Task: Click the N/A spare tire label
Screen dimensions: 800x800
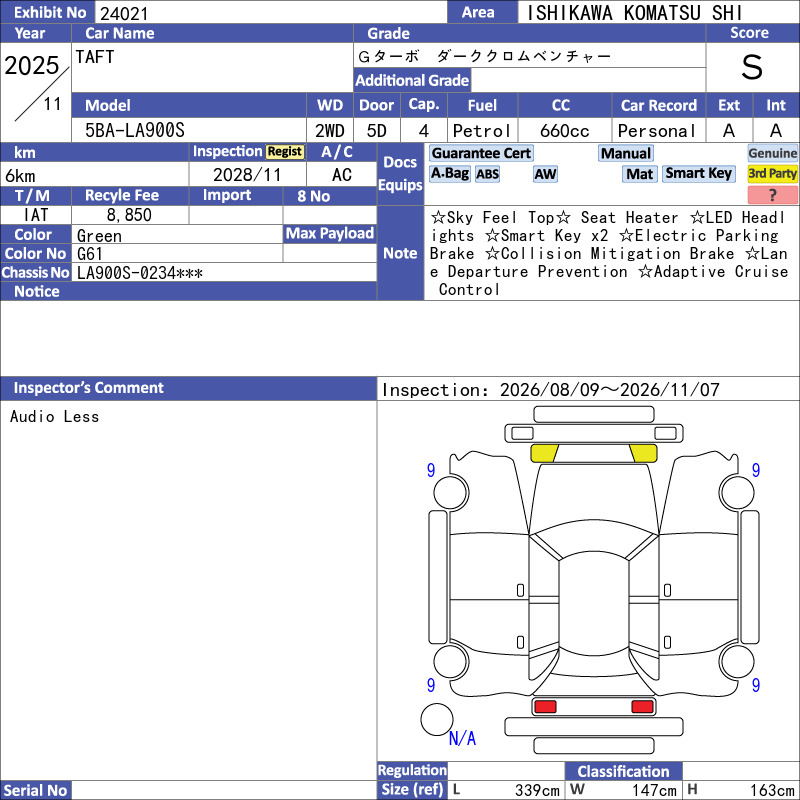Action: 462,738
